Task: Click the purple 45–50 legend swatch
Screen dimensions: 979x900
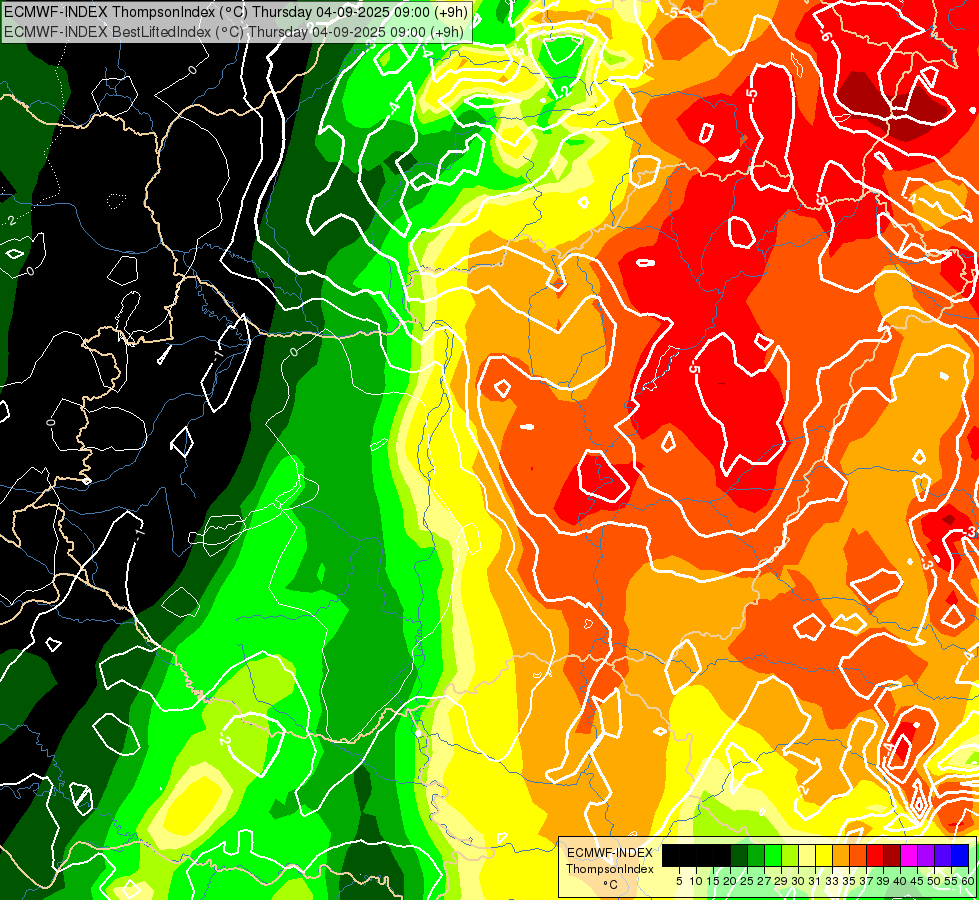Action: 926,855
